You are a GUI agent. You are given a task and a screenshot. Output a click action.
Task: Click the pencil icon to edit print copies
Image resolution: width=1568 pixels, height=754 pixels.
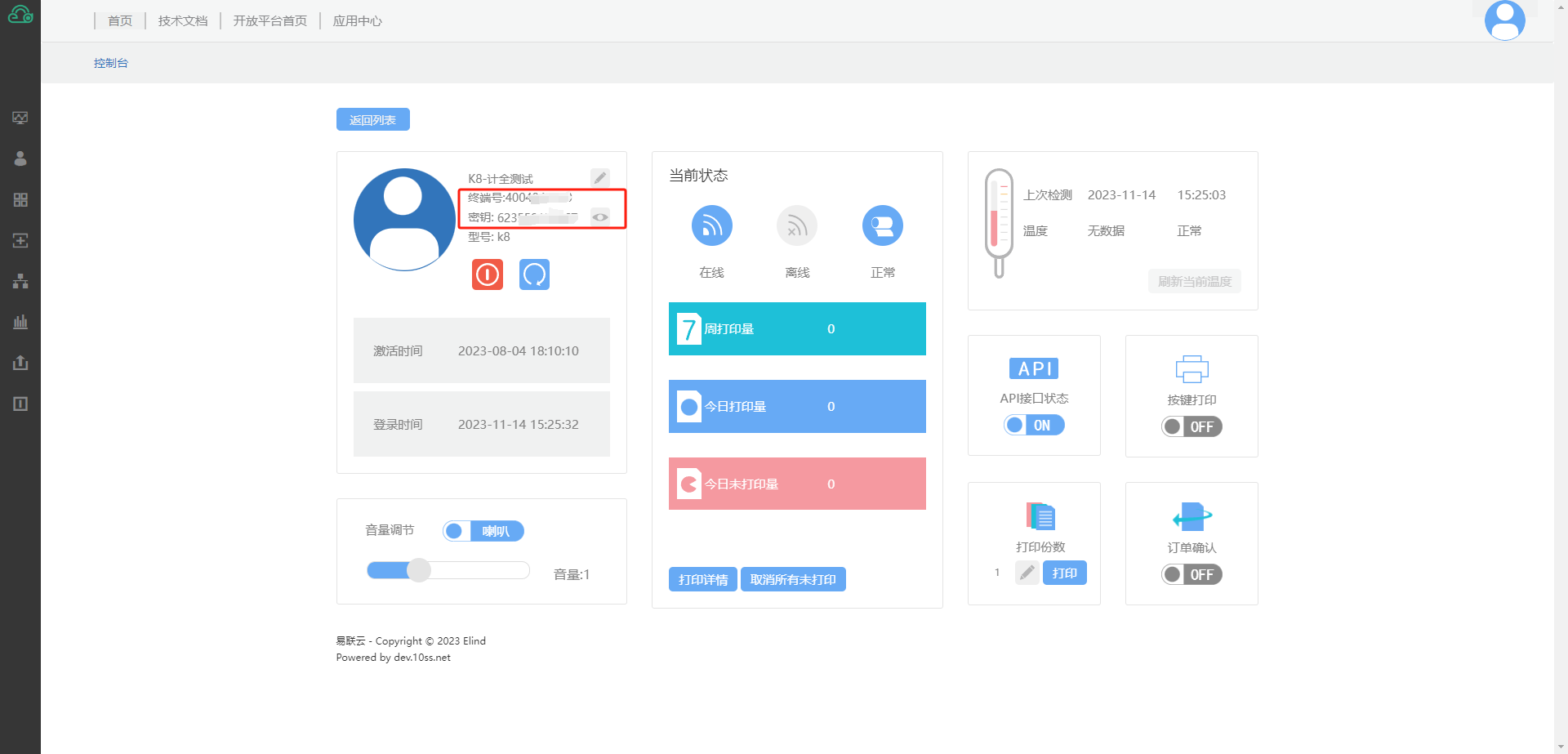coord(1027,573)
